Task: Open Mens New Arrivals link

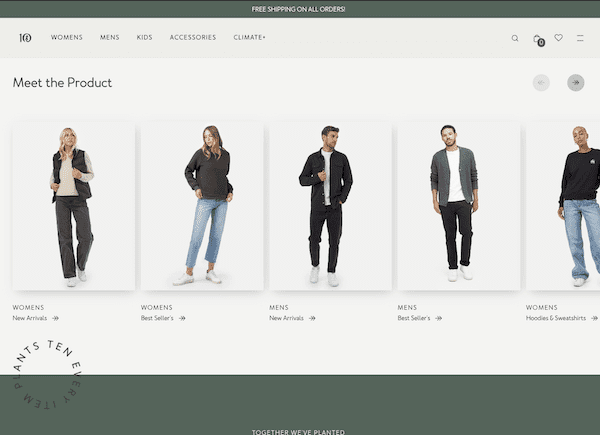Action: (x=292, y=318)
